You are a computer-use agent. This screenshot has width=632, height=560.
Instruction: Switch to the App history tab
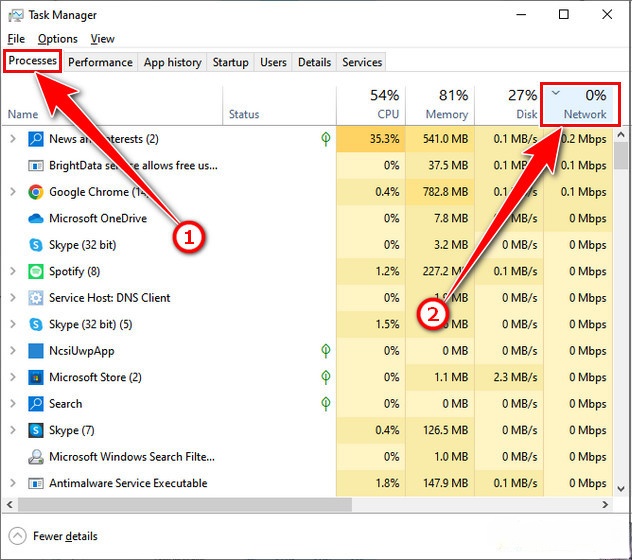[173, 62]
